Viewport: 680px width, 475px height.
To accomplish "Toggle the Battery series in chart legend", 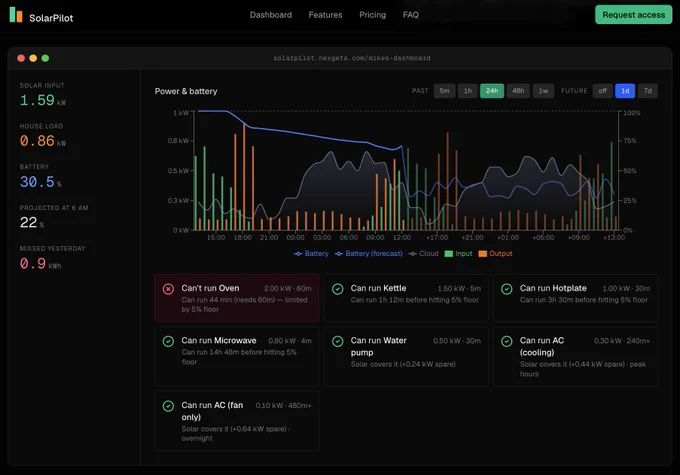I will pyautogui.click(x=311, y=253).
